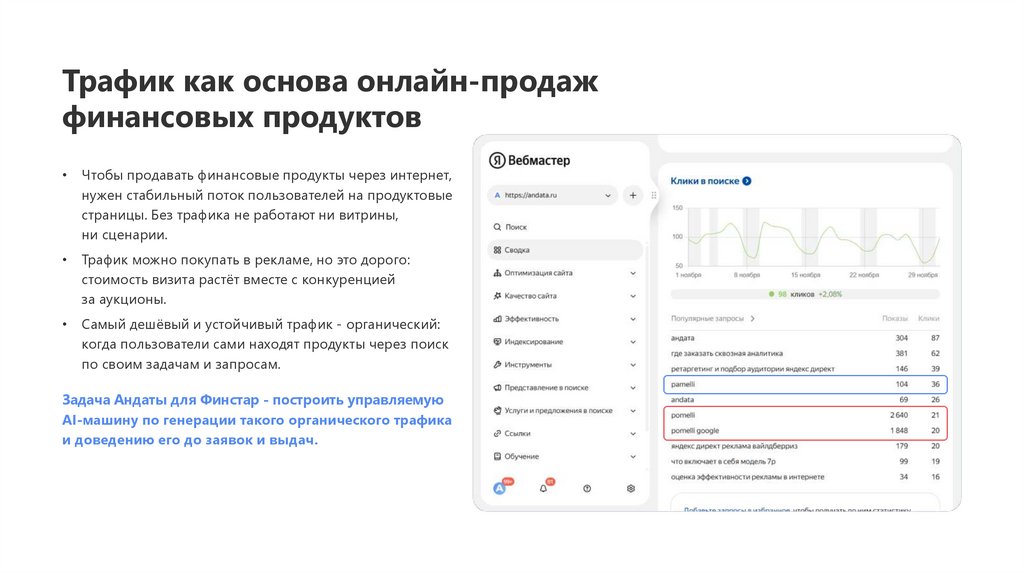Select the andata query row

[x=805, y=400]
